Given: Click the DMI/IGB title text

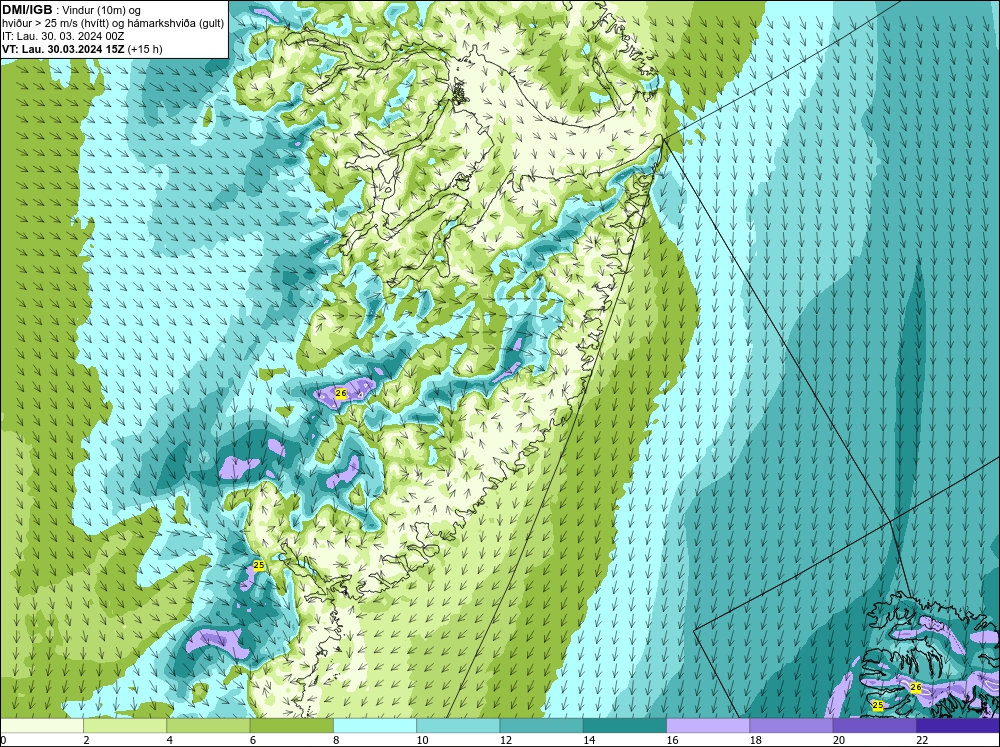Looking at the screenshot, I should pyautogui.click(x=26, y=10).
